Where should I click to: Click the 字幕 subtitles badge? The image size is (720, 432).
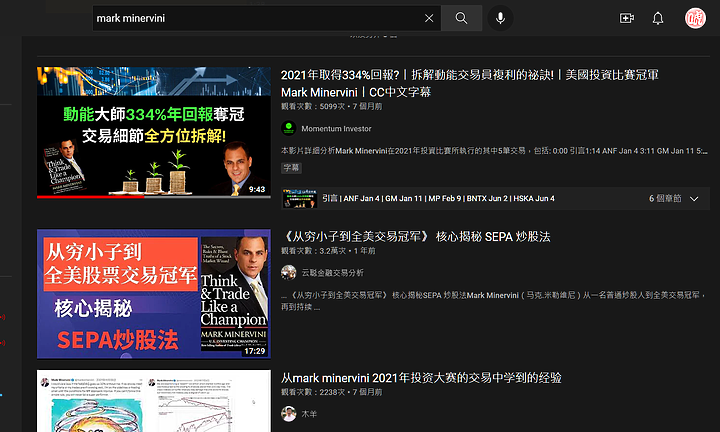click(x=291, y=168)
